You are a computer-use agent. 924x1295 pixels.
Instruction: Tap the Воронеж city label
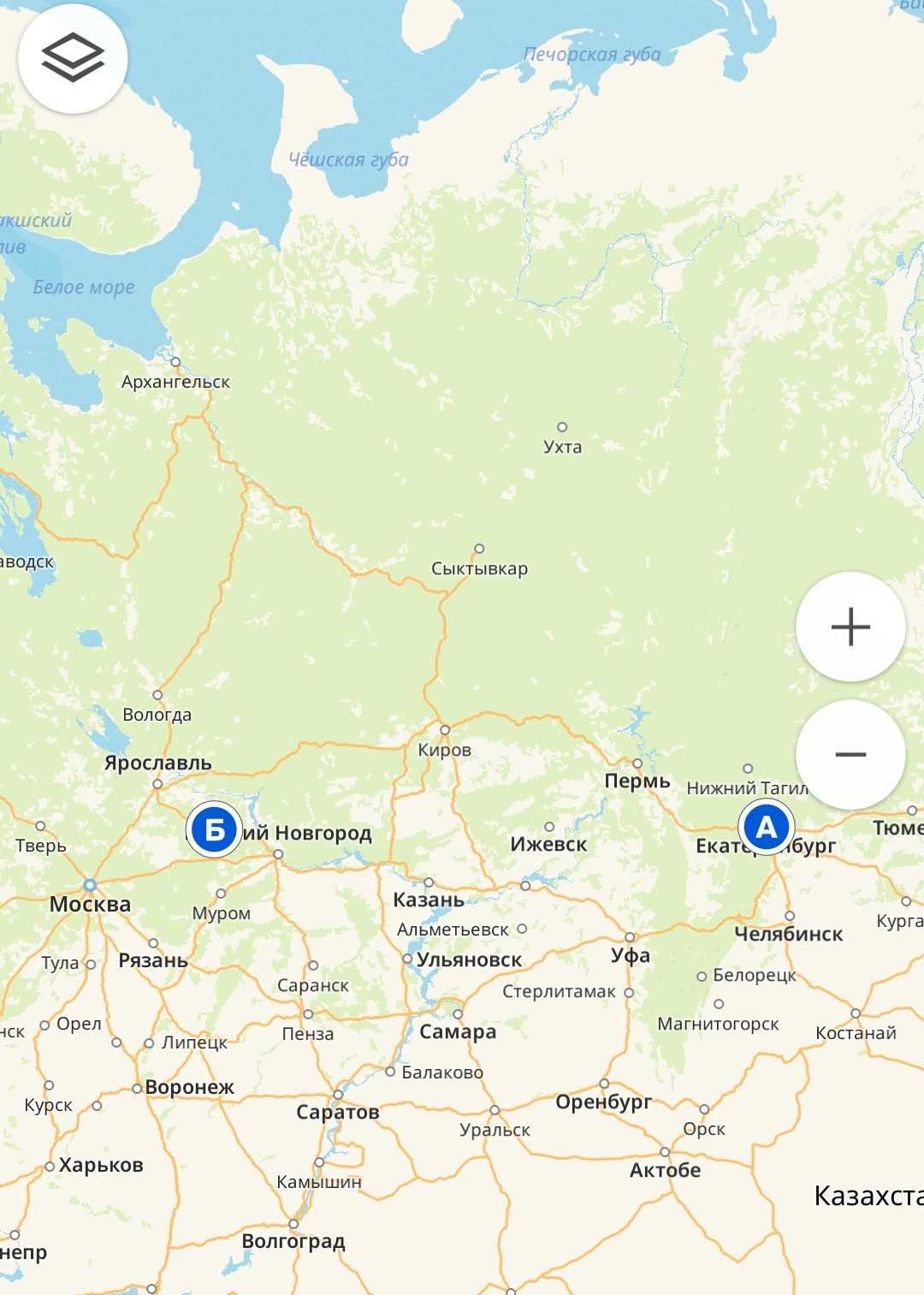click(x=189, y=1087)
